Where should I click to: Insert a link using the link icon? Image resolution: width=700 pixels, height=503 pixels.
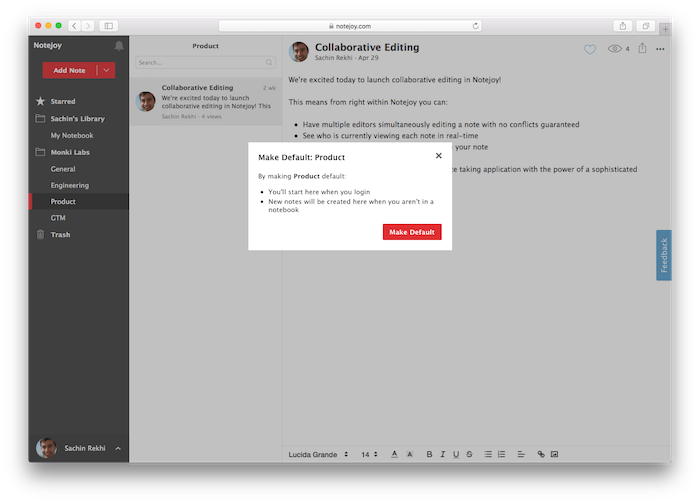541,454
